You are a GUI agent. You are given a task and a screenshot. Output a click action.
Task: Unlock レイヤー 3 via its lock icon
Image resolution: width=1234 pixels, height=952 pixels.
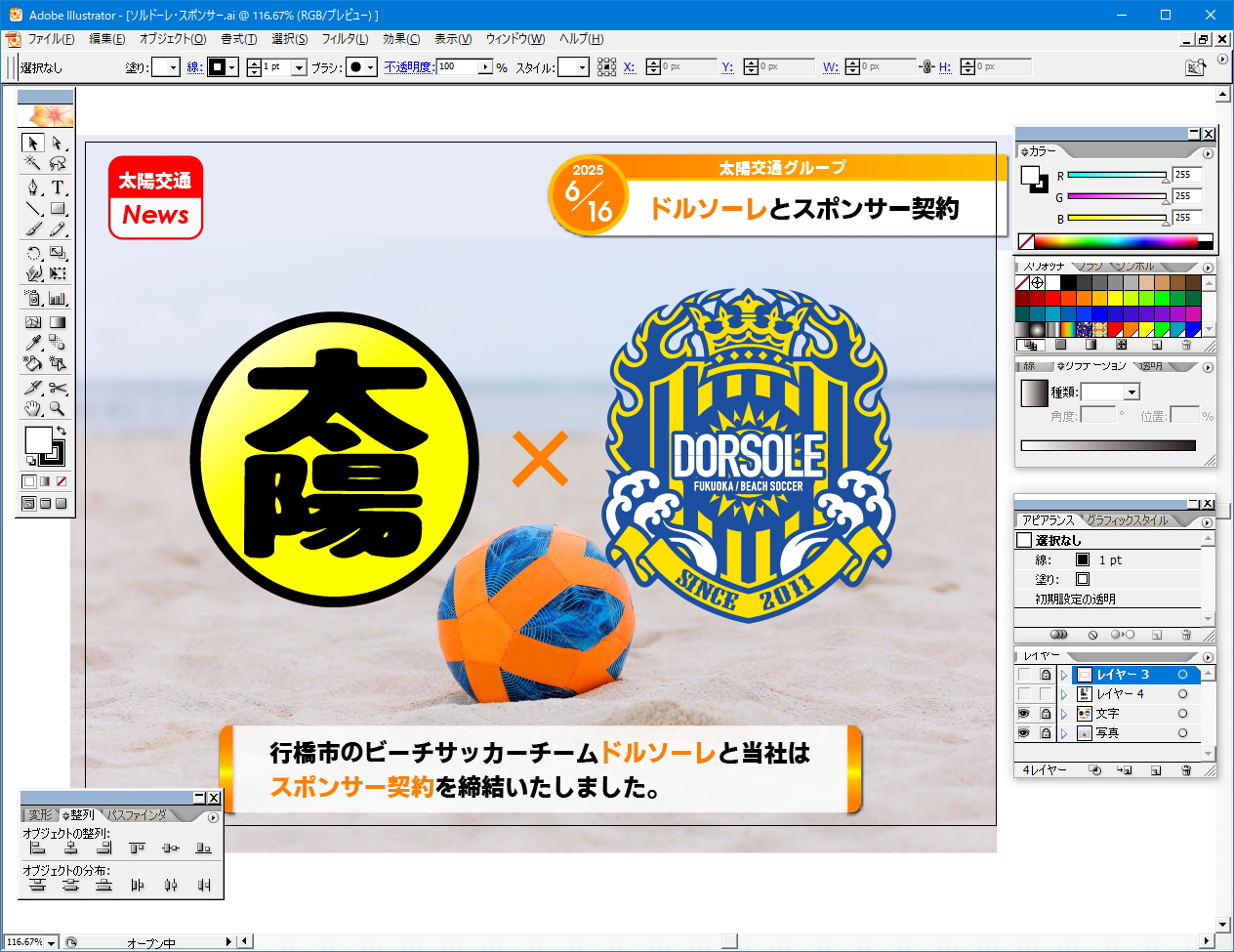[x=1046, y=675]
